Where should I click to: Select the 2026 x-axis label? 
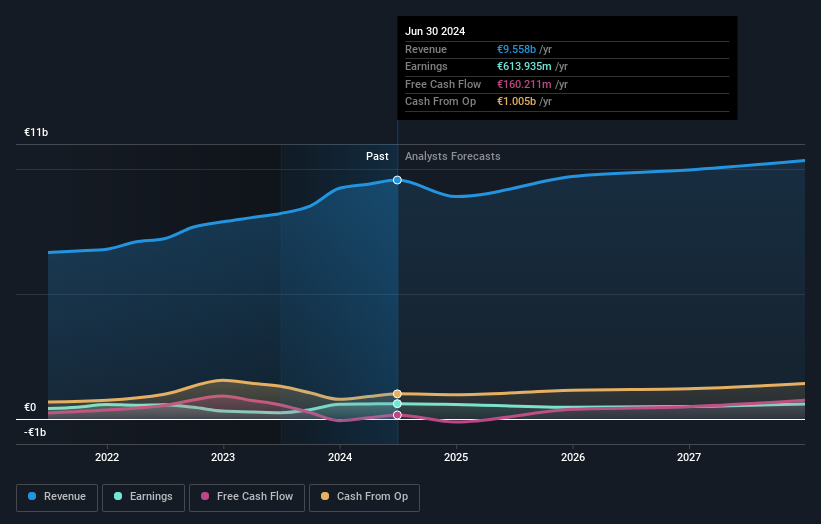[x=573, y=458]
